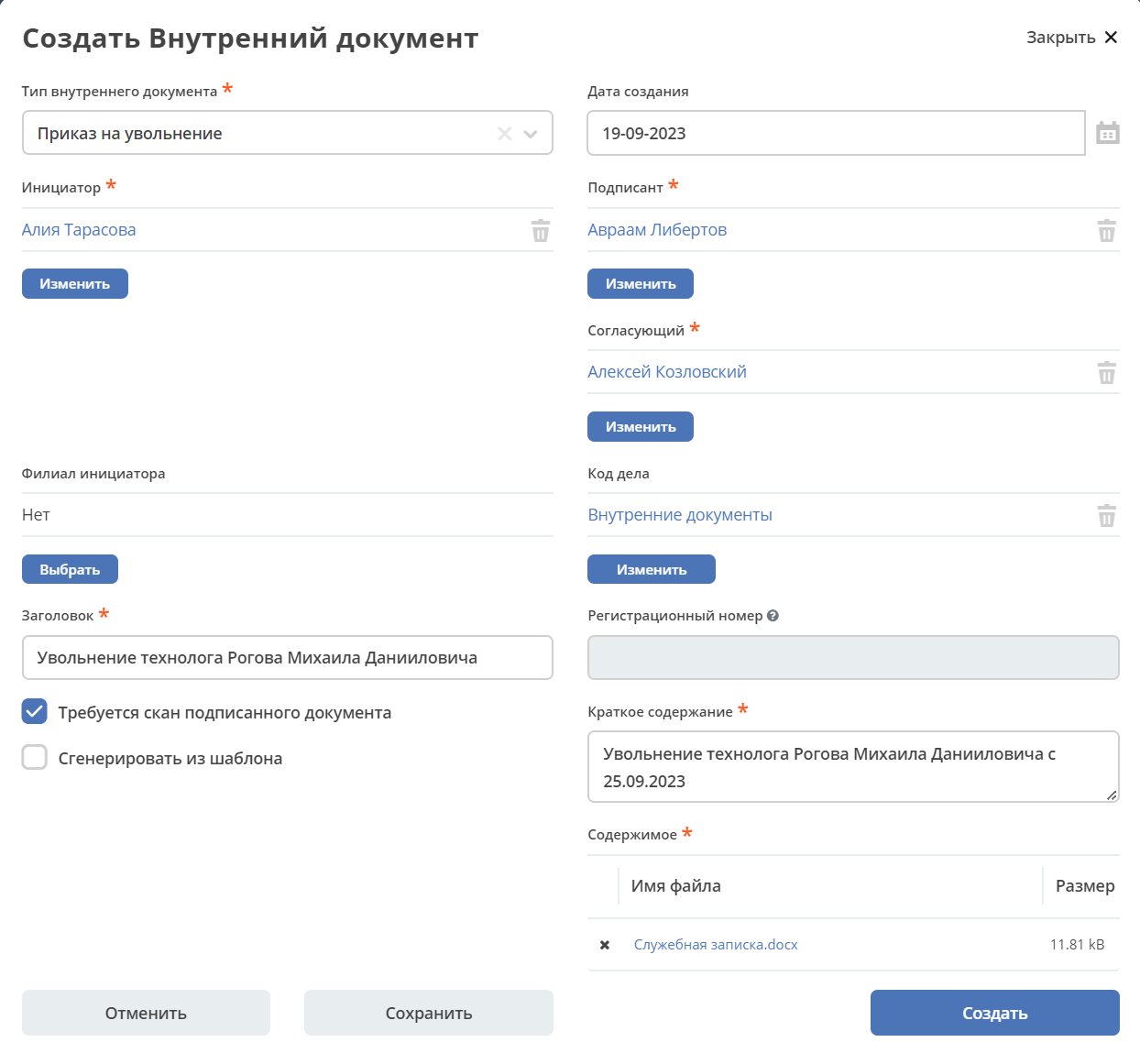Show help for Регистрационный номер
Image resolution: width=1140 pixels, height=1064 pixels.
click(773, 616)
